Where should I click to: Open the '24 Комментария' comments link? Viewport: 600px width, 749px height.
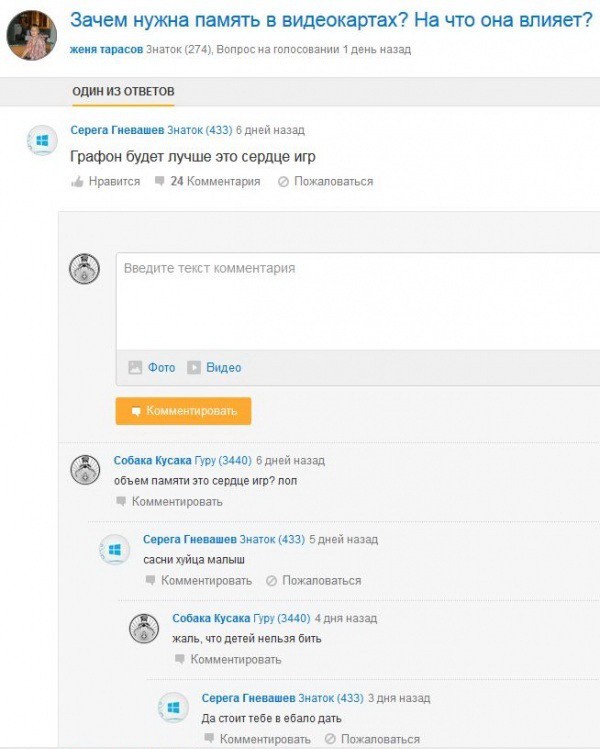[215, 182]
